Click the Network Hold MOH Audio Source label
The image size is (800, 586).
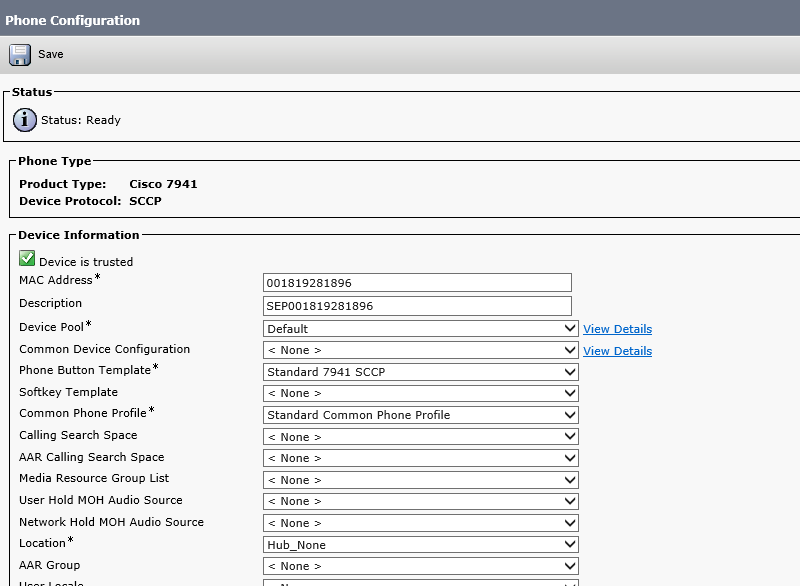click(x=111, y=522)
